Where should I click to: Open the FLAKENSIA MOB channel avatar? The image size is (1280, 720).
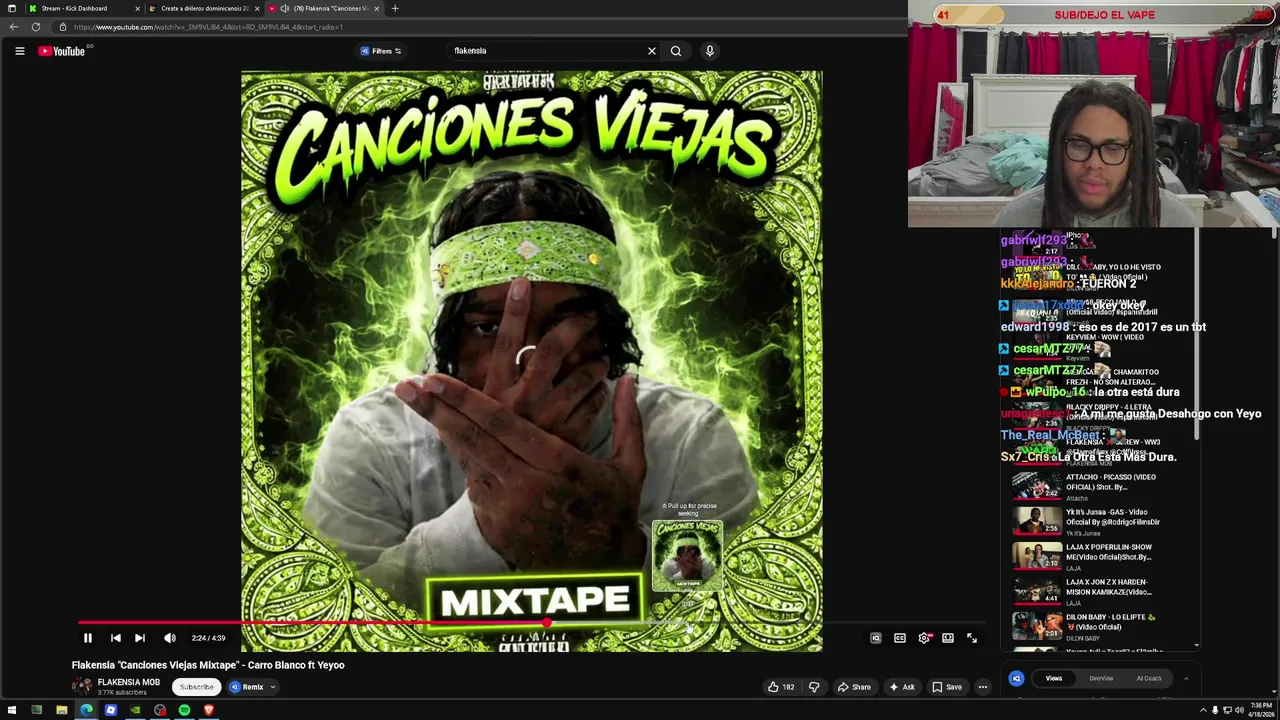click(x=82, y=686)
